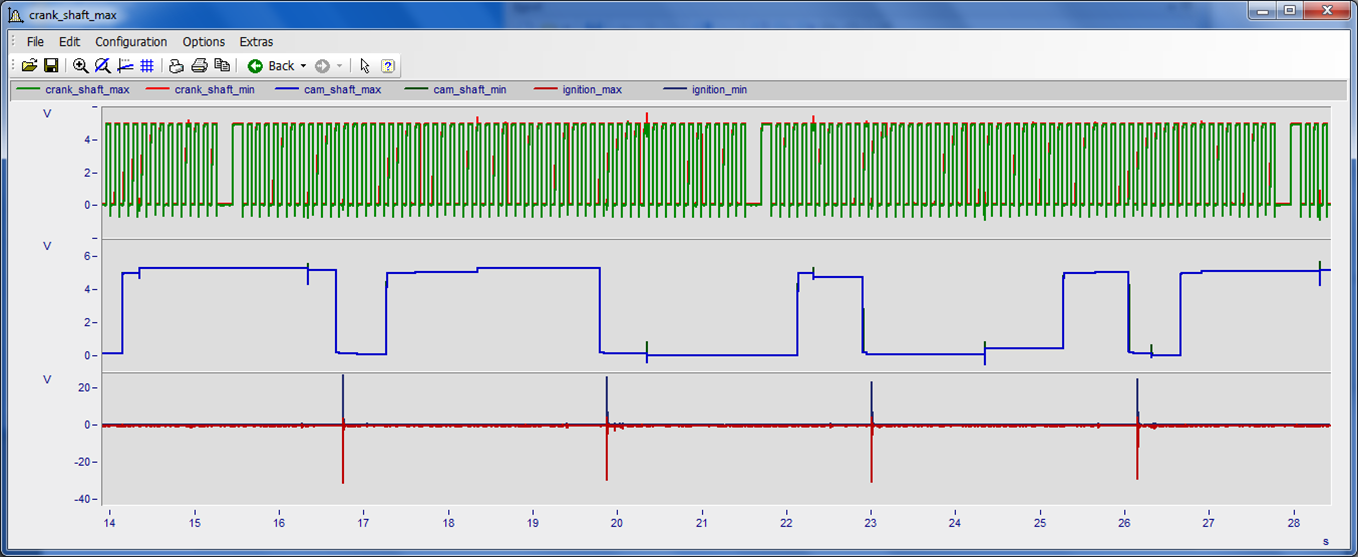Click the crank_shaft_max legend entry

point(87,90)
